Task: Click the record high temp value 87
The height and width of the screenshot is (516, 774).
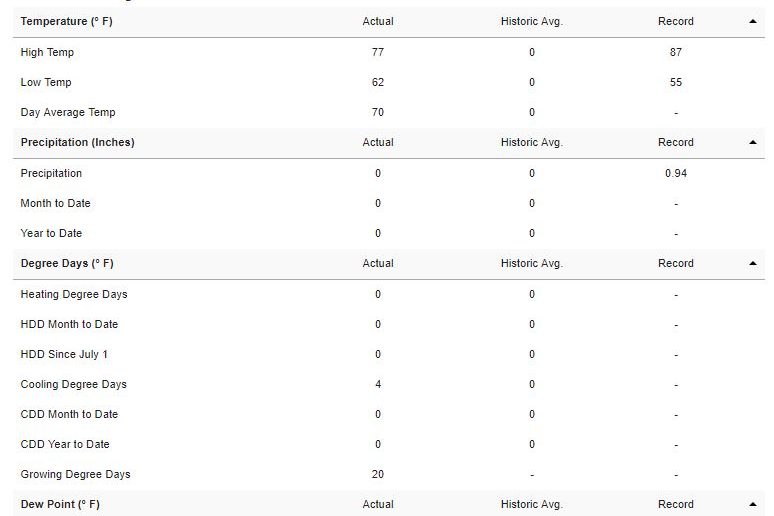Action: pos(676,52)
